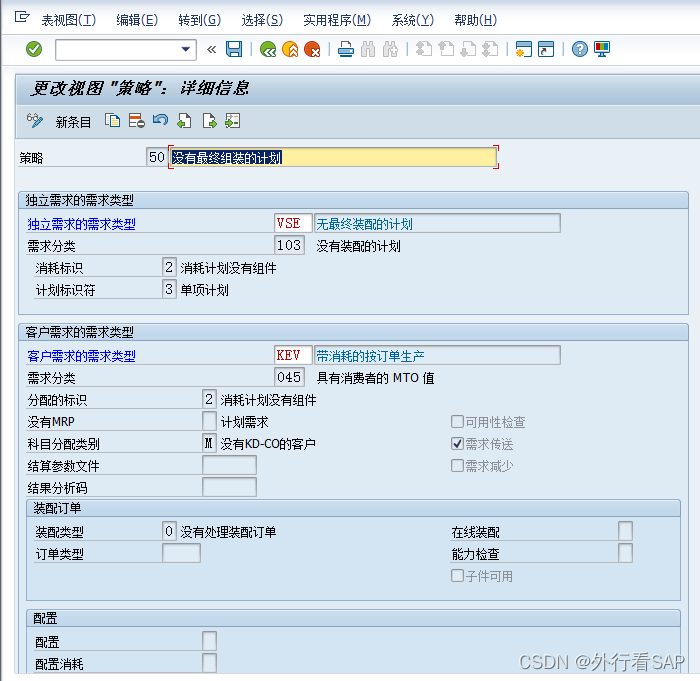Viewport: 700px width, 681px height.
Task: Click the Find Next binoculars icon
Action: [390, 49]
